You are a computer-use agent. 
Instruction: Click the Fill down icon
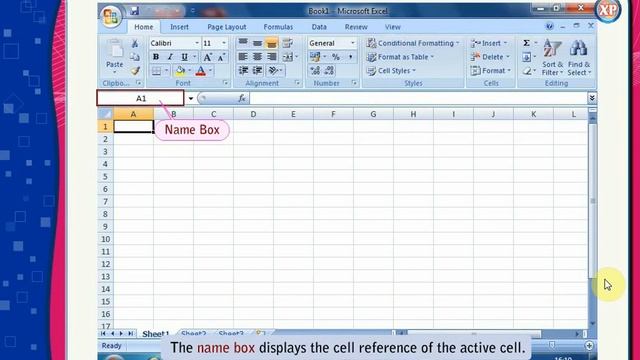(x=527, y=57)
